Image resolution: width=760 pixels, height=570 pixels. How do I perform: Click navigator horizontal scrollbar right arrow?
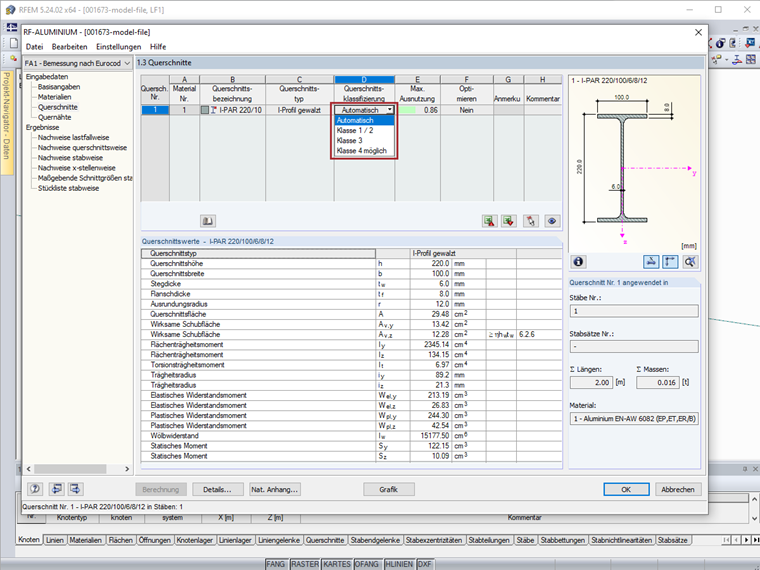point(127,469)
